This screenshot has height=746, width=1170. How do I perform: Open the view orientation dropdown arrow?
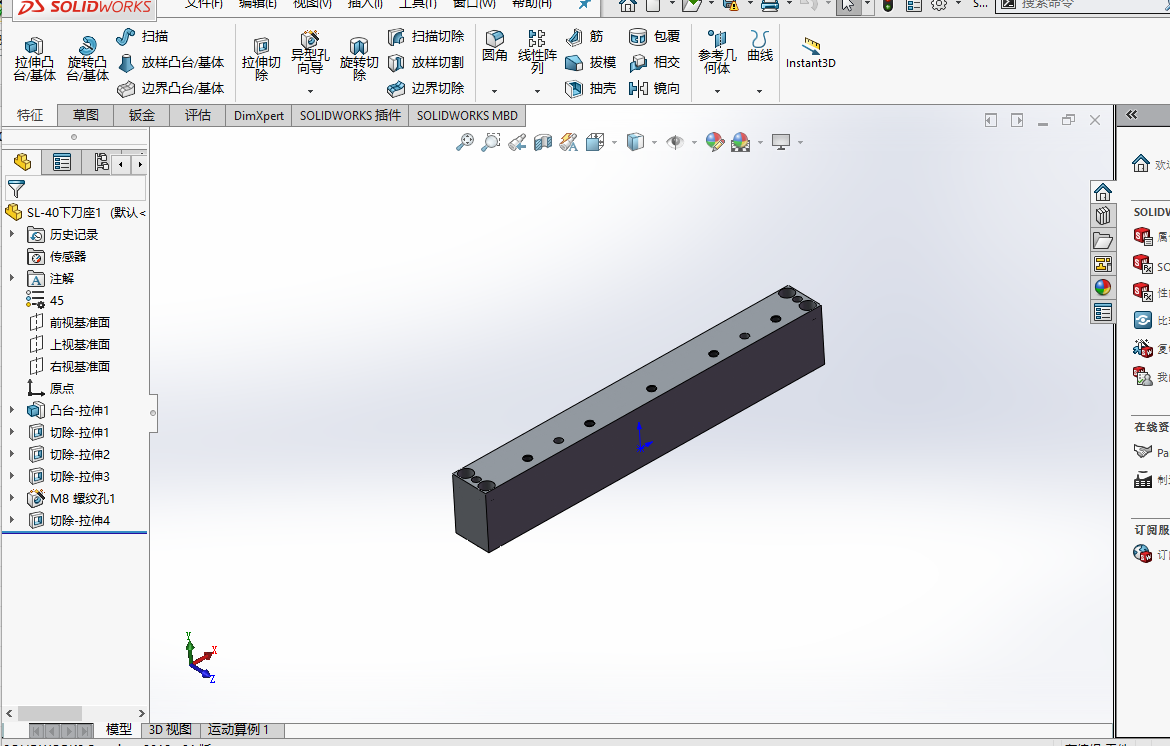pyautogui.click(x=614, y=142)
